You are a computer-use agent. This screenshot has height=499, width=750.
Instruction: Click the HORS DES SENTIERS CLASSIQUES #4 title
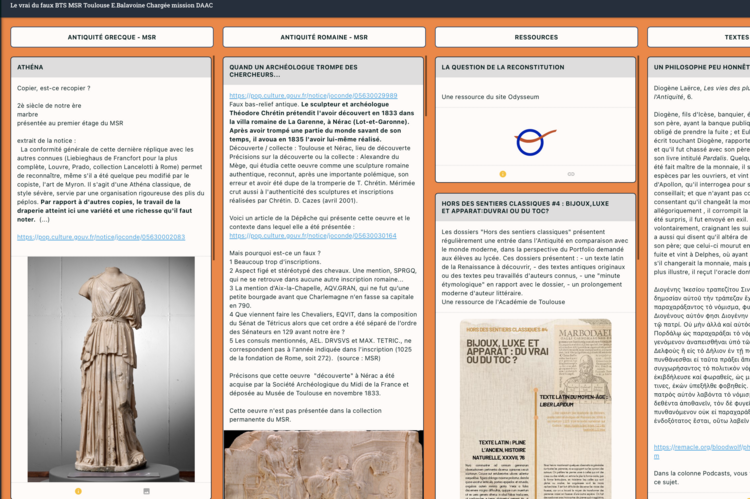click(525, 207)
